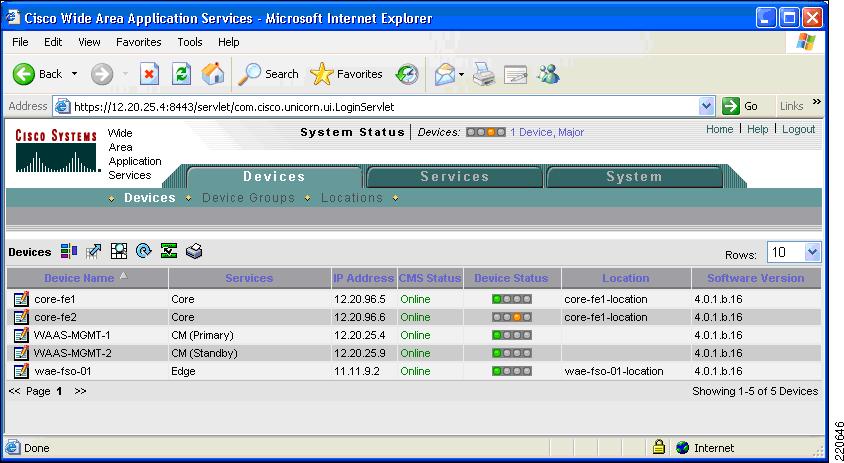Click the green and black icon in Devices taskbar
This screenshot has height=463, width=844.
tap(169, 251)
